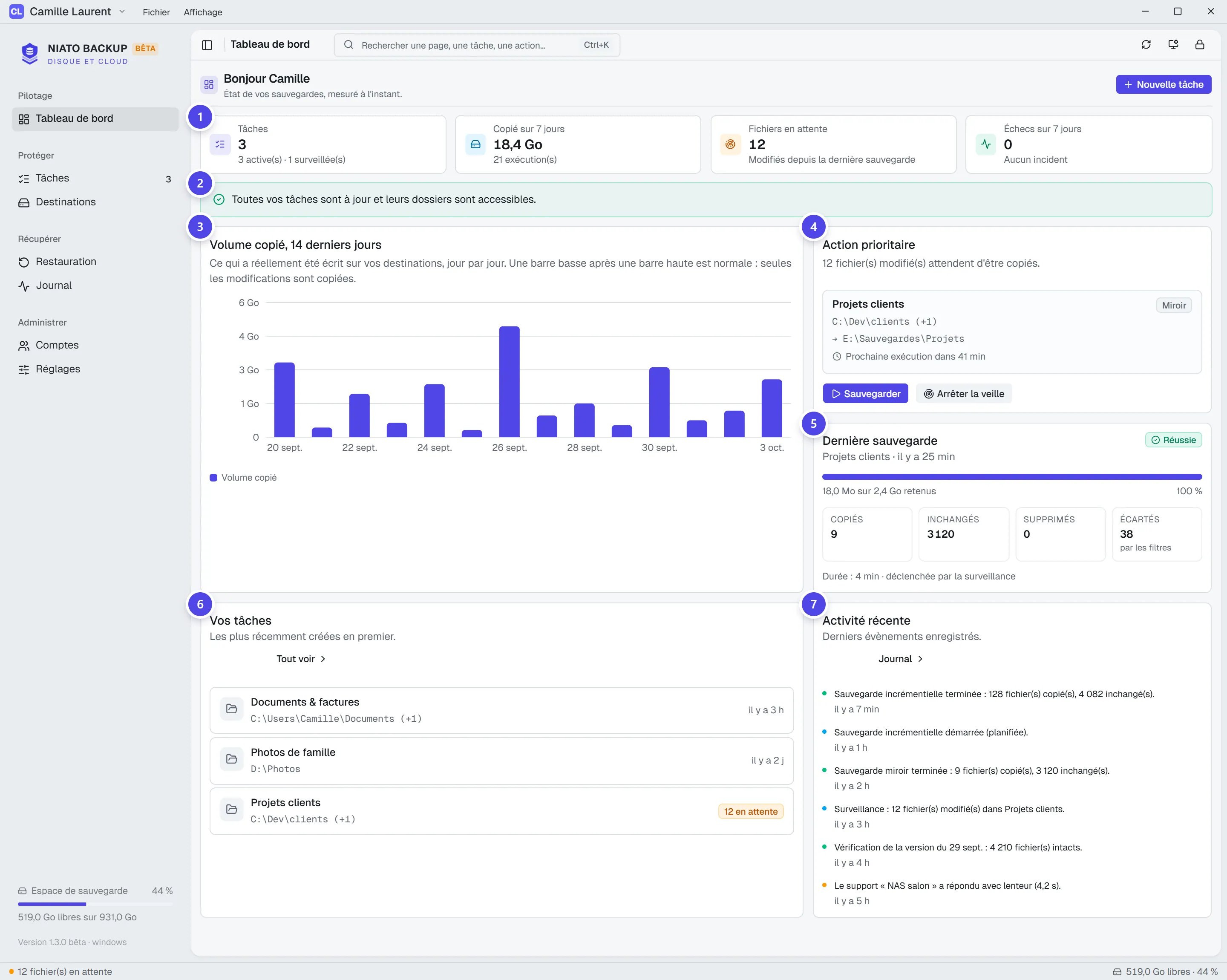This screenshot has height=980, width=1227.
Task: Open the Camille Laurent account dropdown
Action: click(x=68, y=12)
